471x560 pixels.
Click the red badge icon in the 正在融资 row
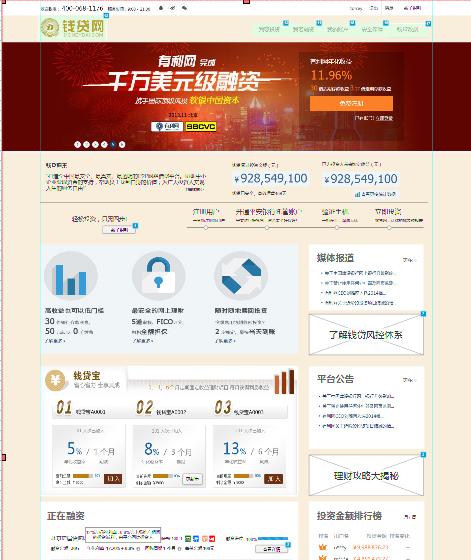[x=212, y=538]
